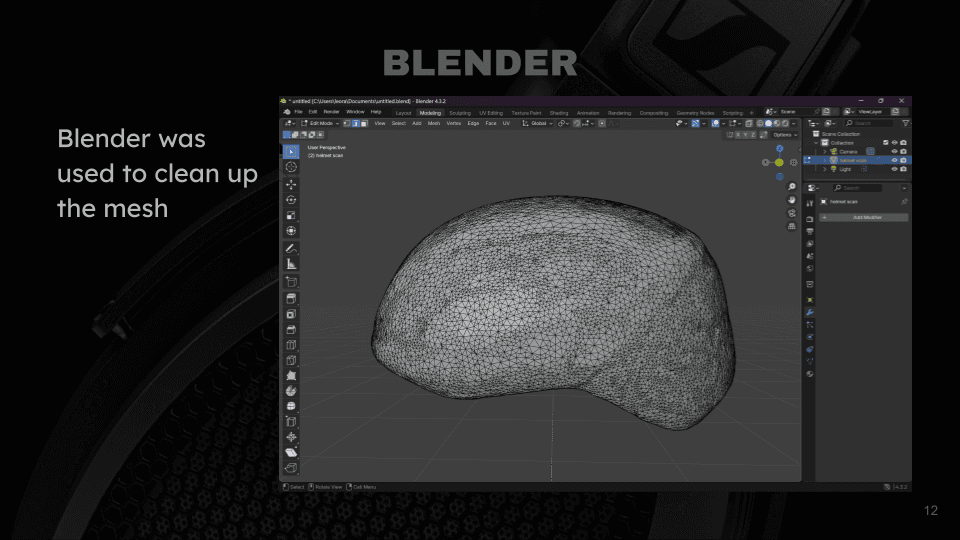
Task: Open the Modifiers wrench properties tab
Action: (x=809, y=312)
